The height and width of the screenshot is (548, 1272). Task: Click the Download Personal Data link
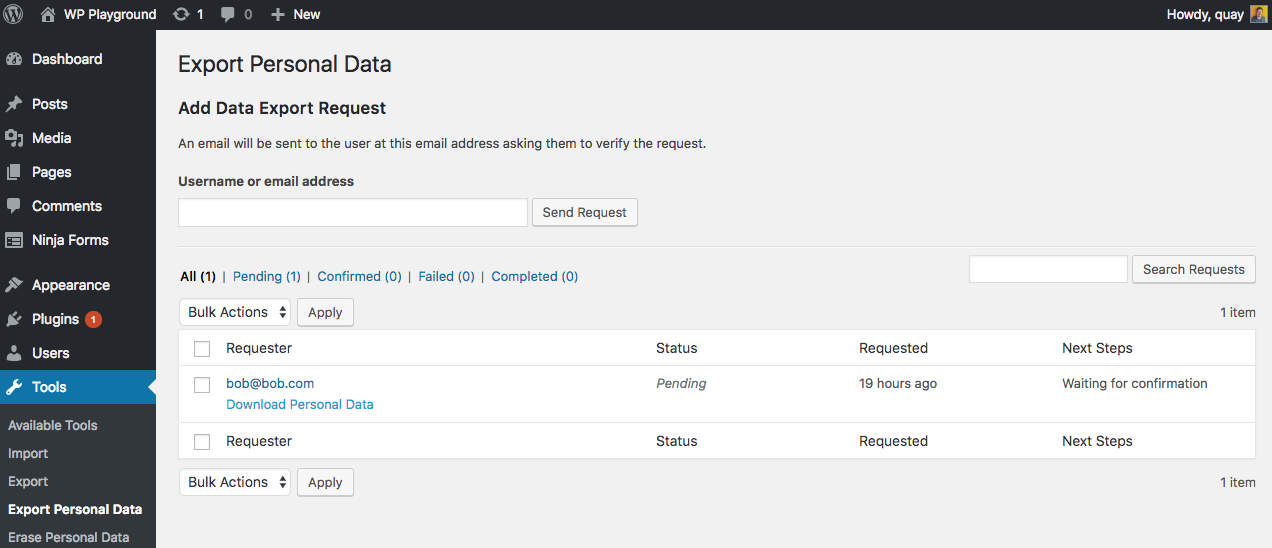pos(300,404)
